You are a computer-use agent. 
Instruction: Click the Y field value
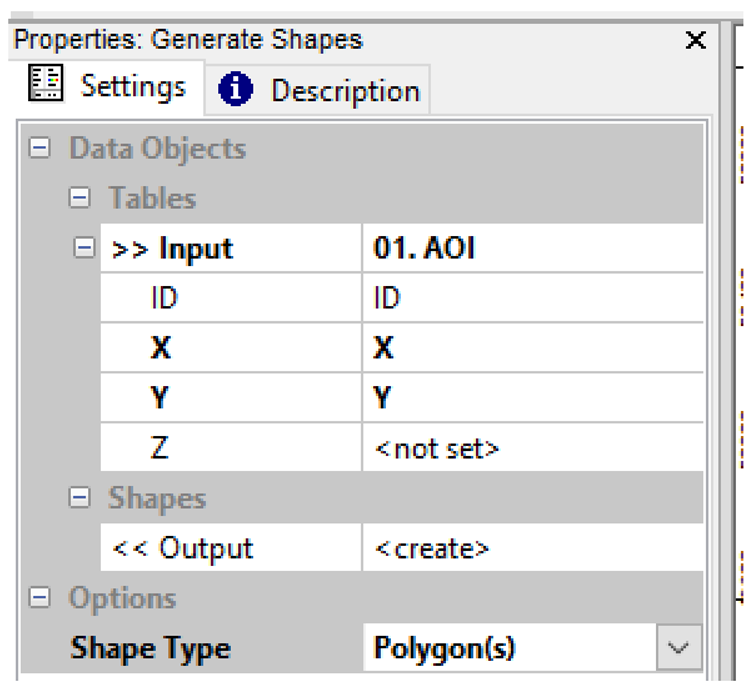pos(384,398)
